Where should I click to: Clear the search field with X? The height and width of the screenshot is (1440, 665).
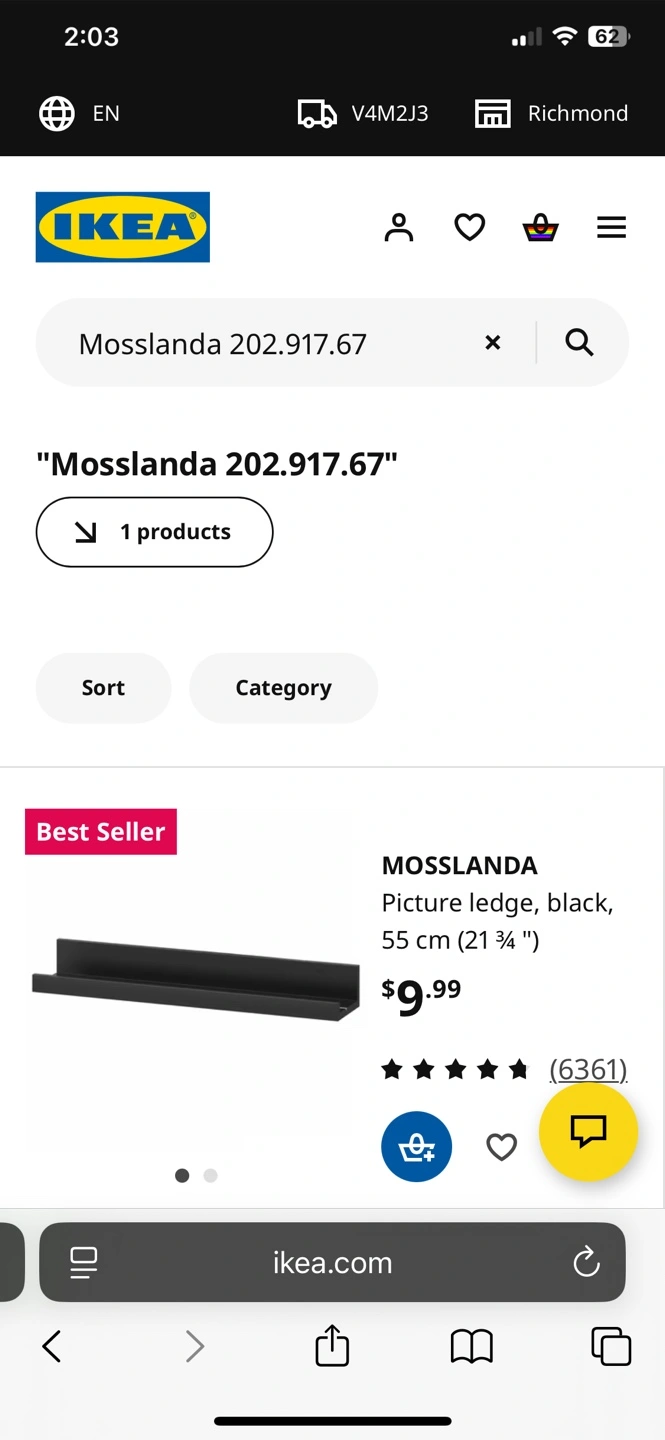coord(492,343)
